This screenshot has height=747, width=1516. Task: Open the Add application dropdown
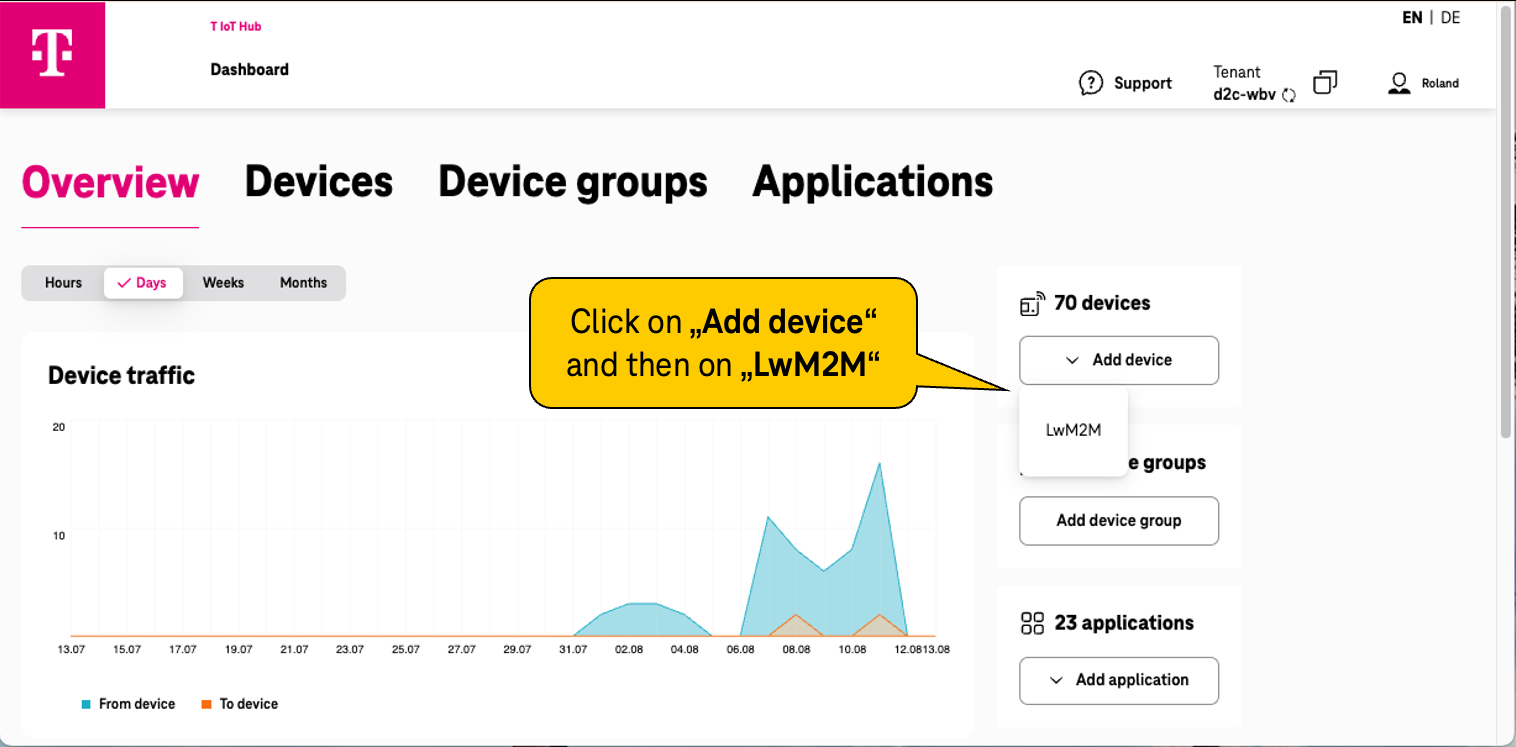pyautogui.click(x=1118, y=680)
